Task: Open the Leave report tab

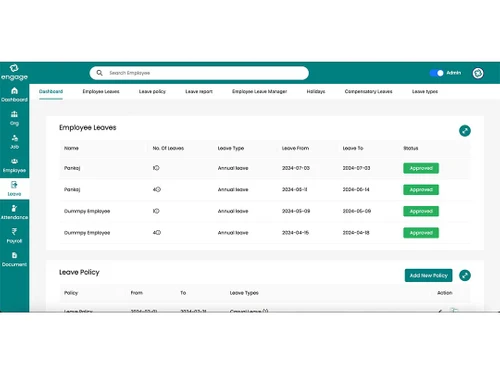Action: pos(199,91)
